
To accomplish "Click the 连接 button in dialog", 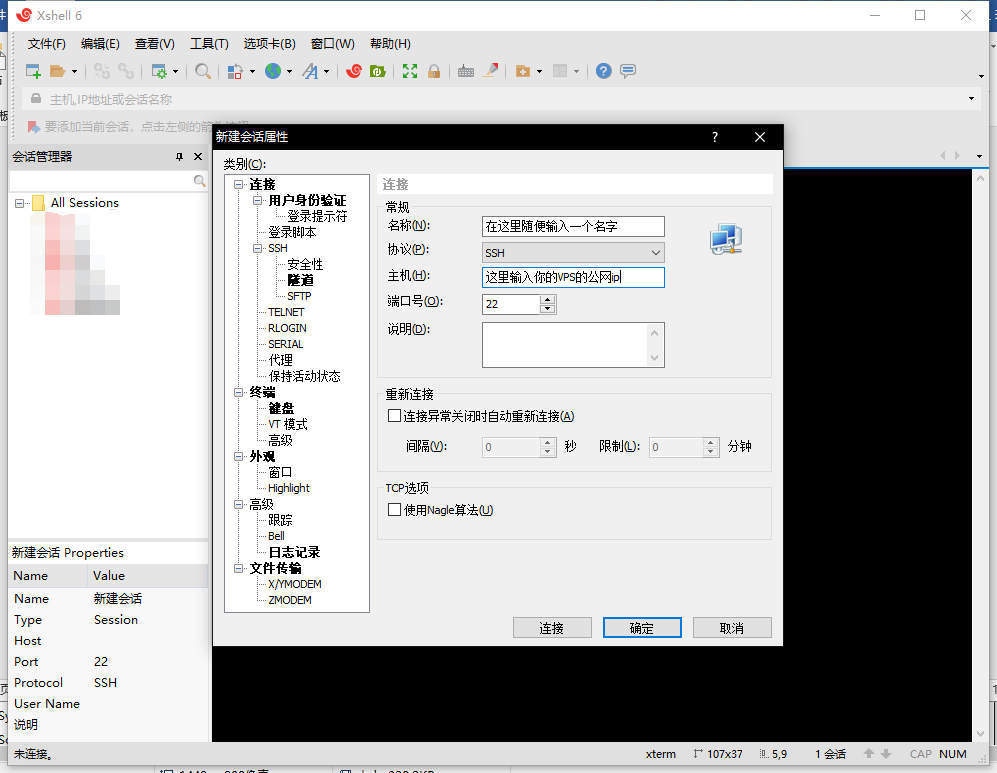I will pyautogui.click(x=552, y=628).
